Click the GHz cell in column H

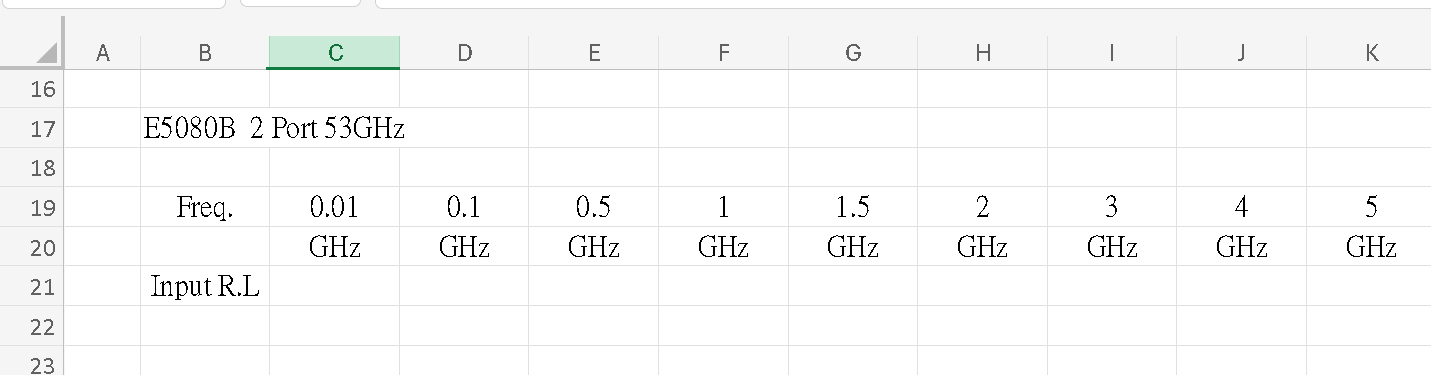[x=982, y=247]
